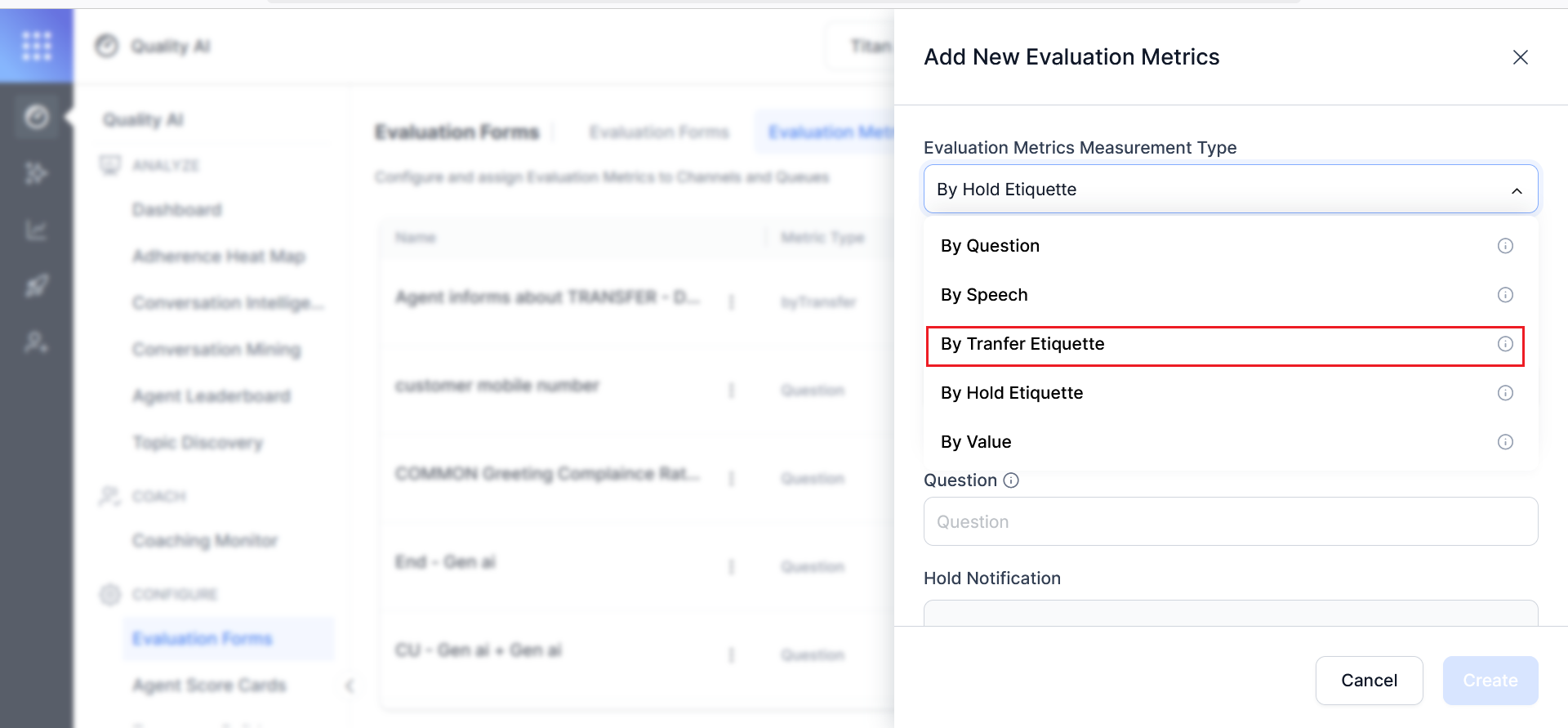The height and width of the screenshot is (728, 1568).
Task: Select the rocket icon in the left sidebar
Action: pos(37,286)
